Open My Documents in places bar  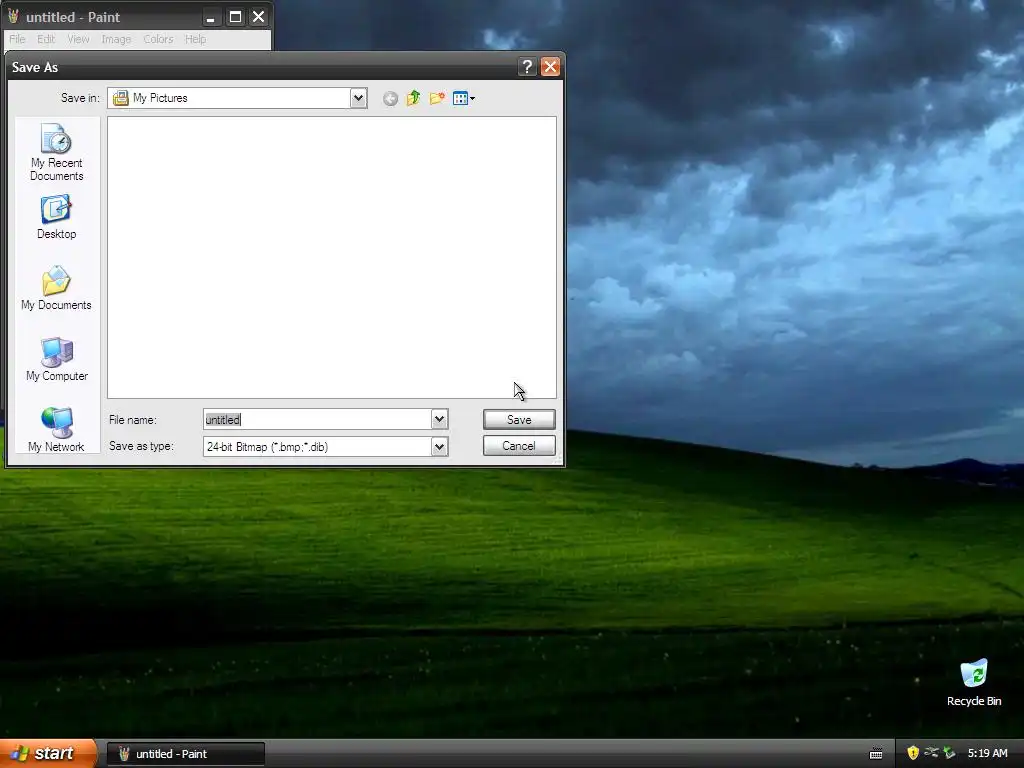click(57, 288)
